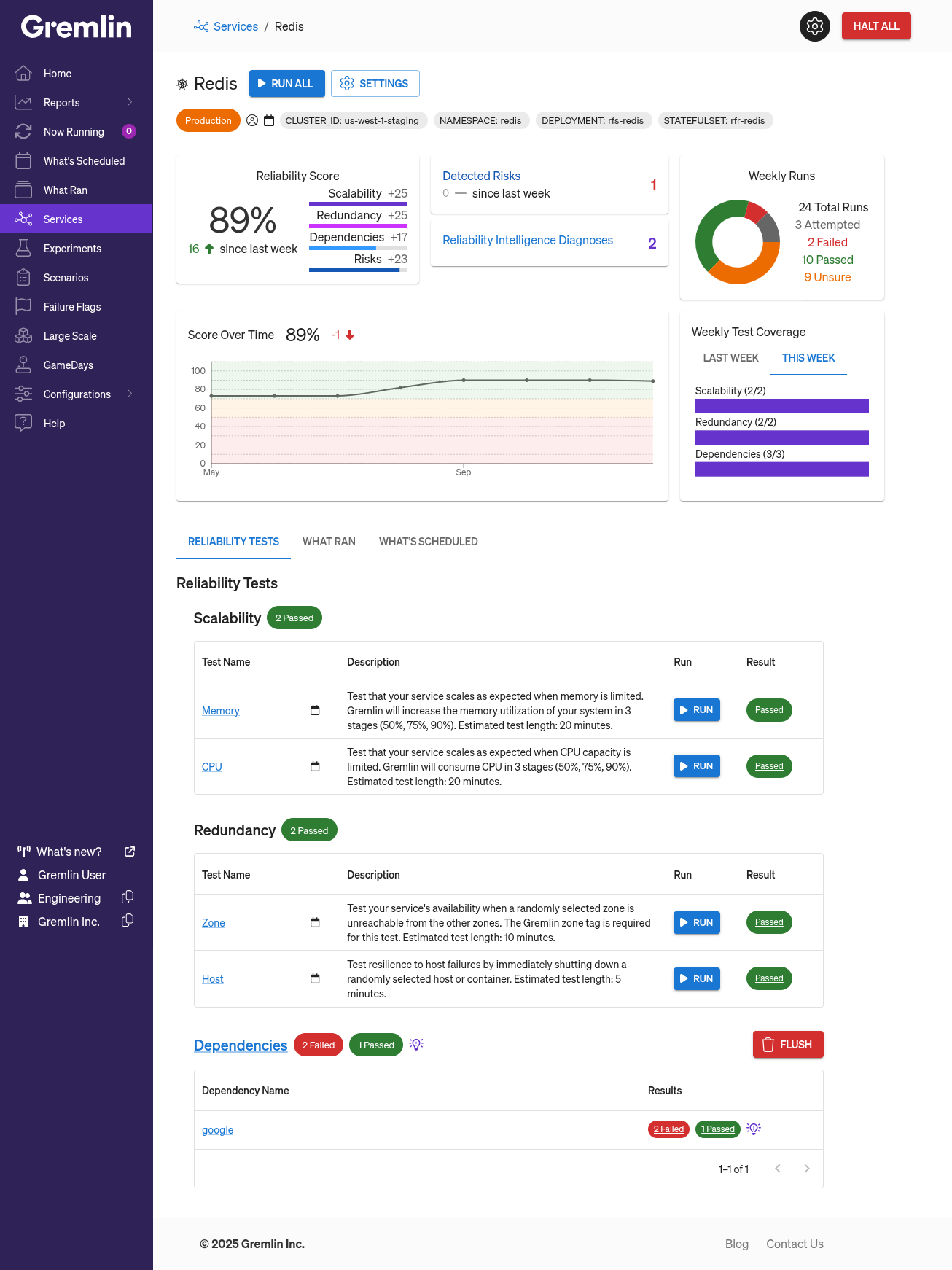This screenshot has width=952, height=1270.
Task: Click What's Scheduled calendar icon
Action: (x=23, y=160)
